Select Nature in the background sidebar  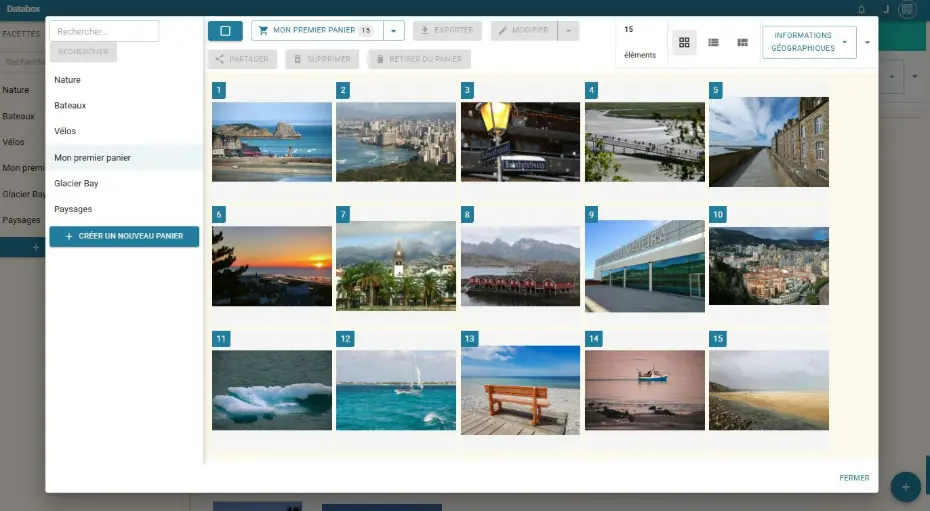point(15,90)
